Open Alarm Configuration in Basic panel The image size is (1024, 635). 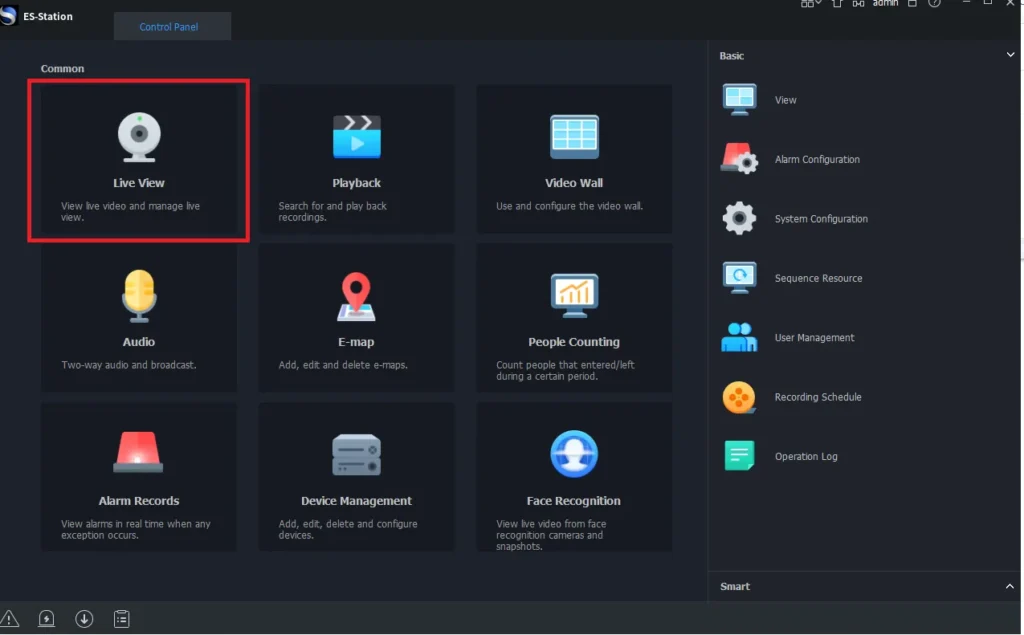[816, 160]
